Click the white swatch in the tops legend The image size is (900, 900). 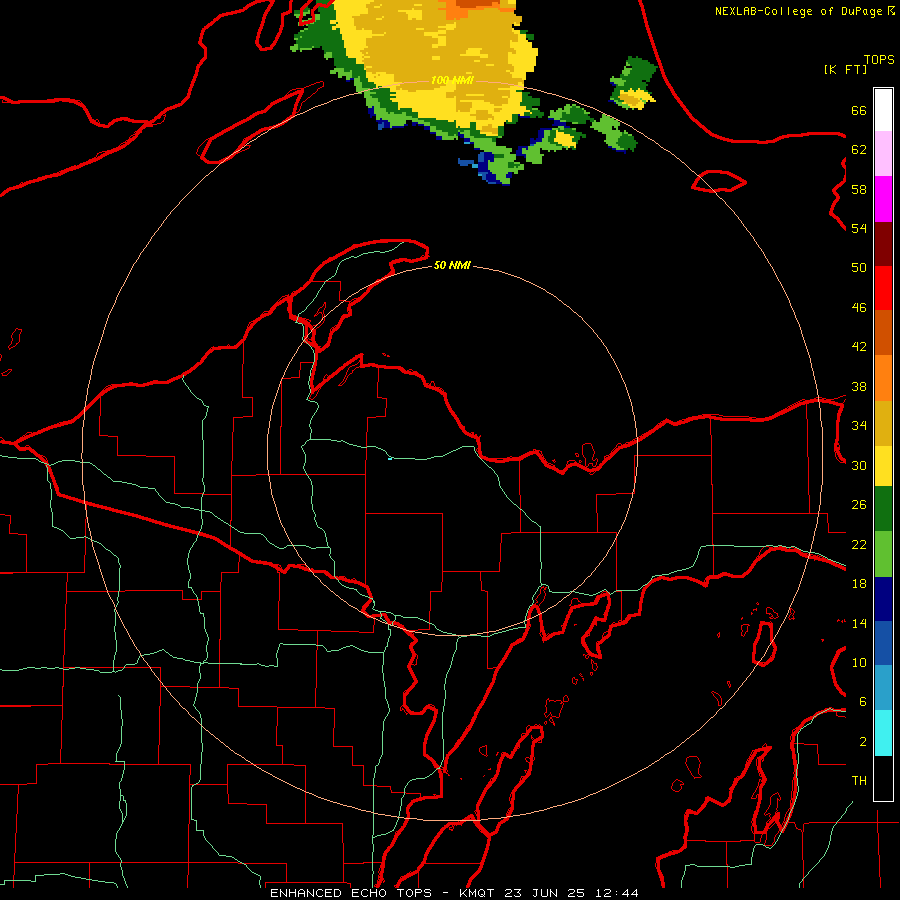883,110
